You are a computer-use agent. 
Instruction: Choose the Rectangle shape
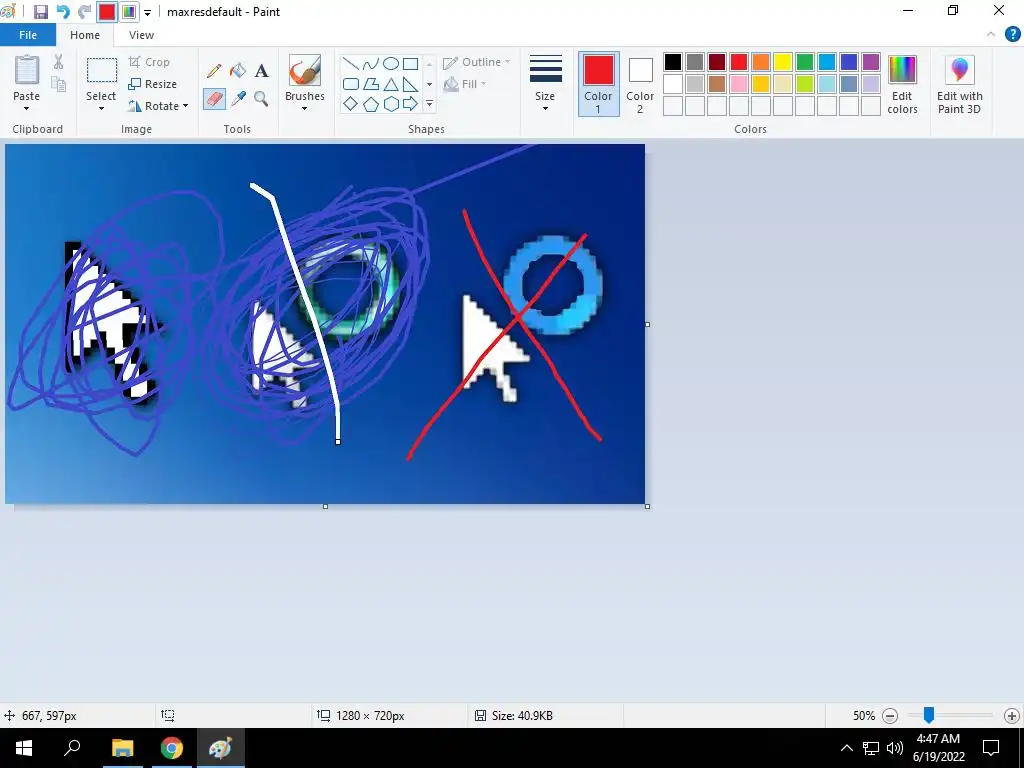pos(411,63)
